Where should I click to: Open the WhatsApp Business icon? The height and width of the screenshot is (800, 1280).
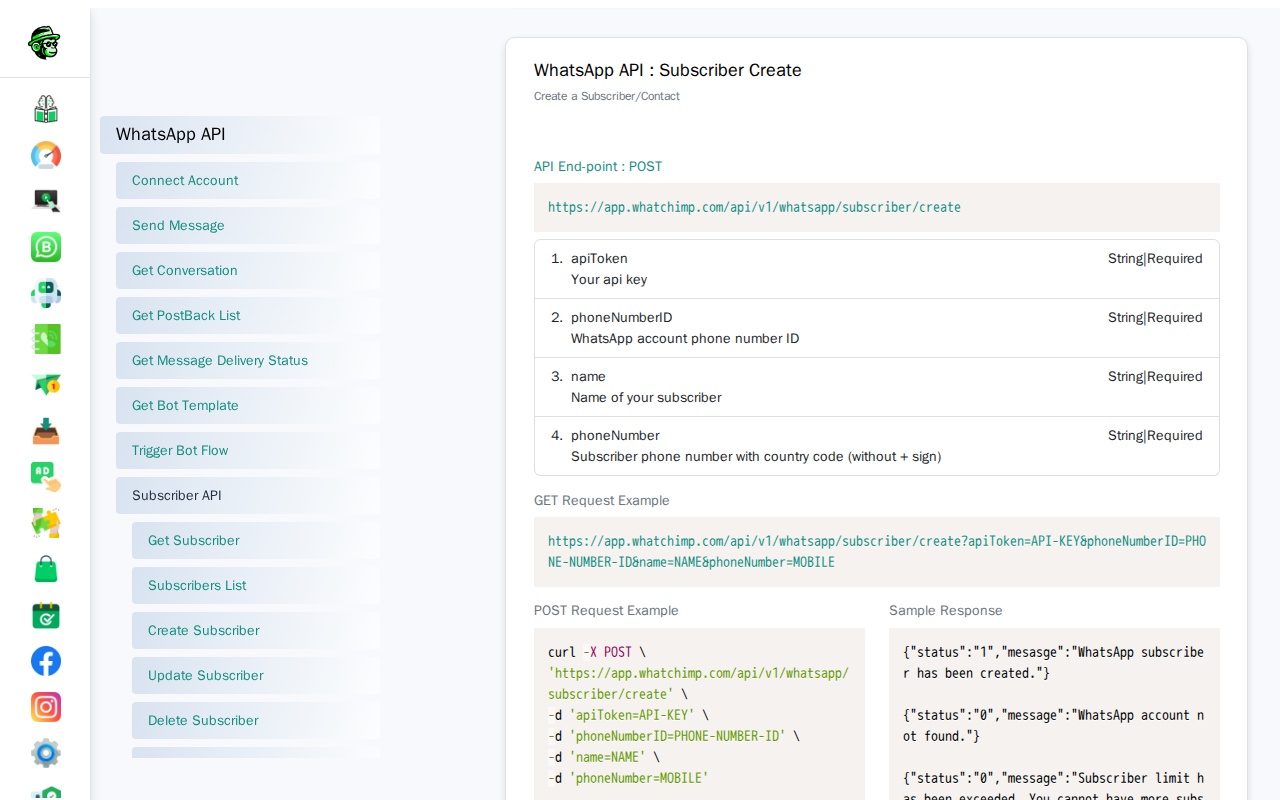(x=46, y=247)
